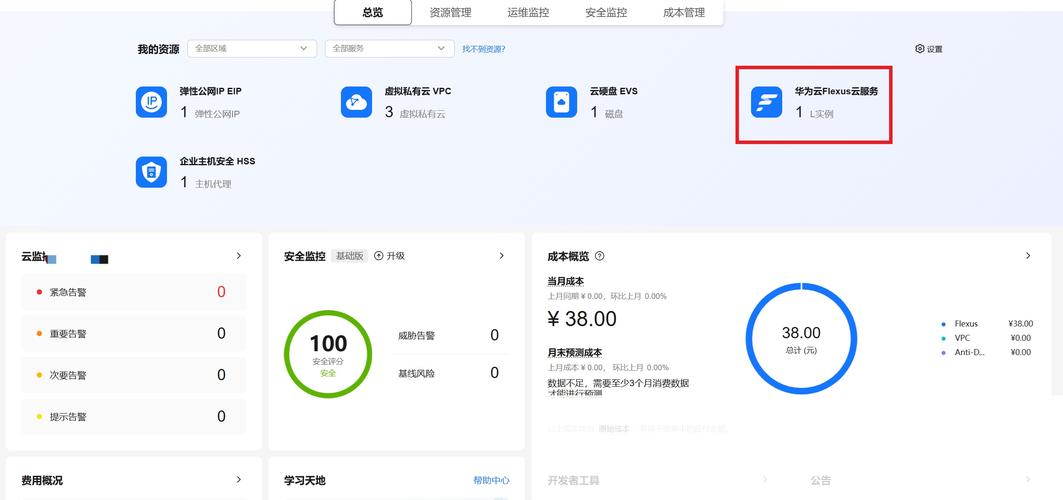This screenshot has width=1063, height=500.
Task: Click the 基线风险 count row
Action: (450, 373)
